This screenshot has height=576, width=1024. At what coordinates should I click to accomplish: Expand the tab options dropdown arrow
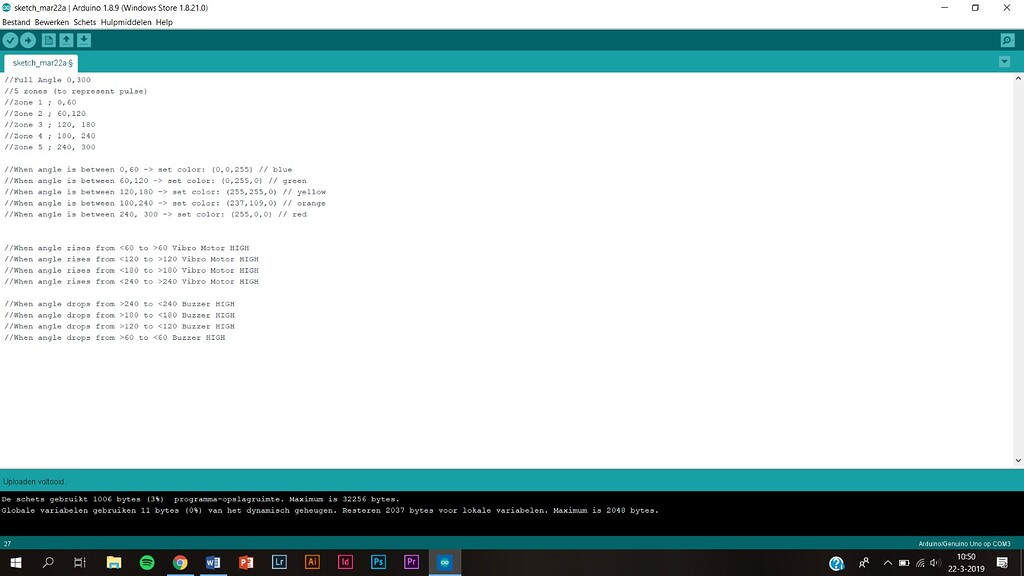[1004, 62]
